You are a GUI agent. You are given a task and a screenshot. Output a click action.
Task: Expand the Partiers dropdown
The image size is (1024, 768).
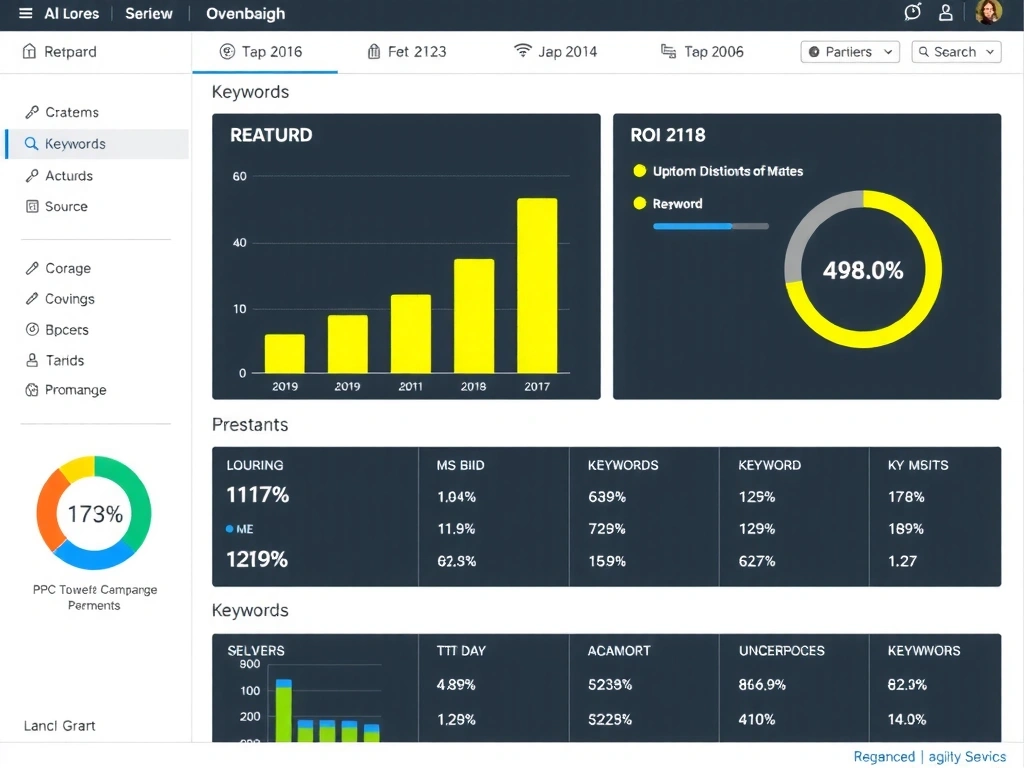coord(850,52)
